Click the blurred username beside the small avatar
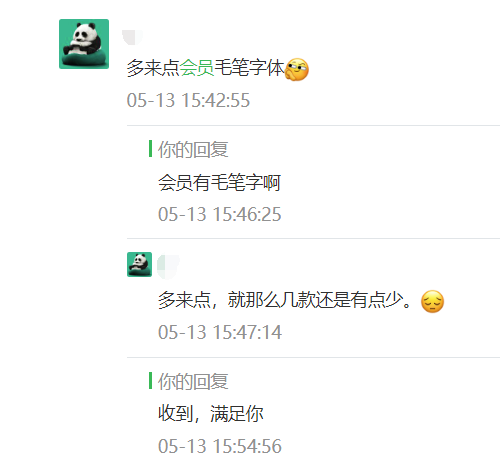Image resolution: width=500 pixels, height=469 pixels. (168, 267)
